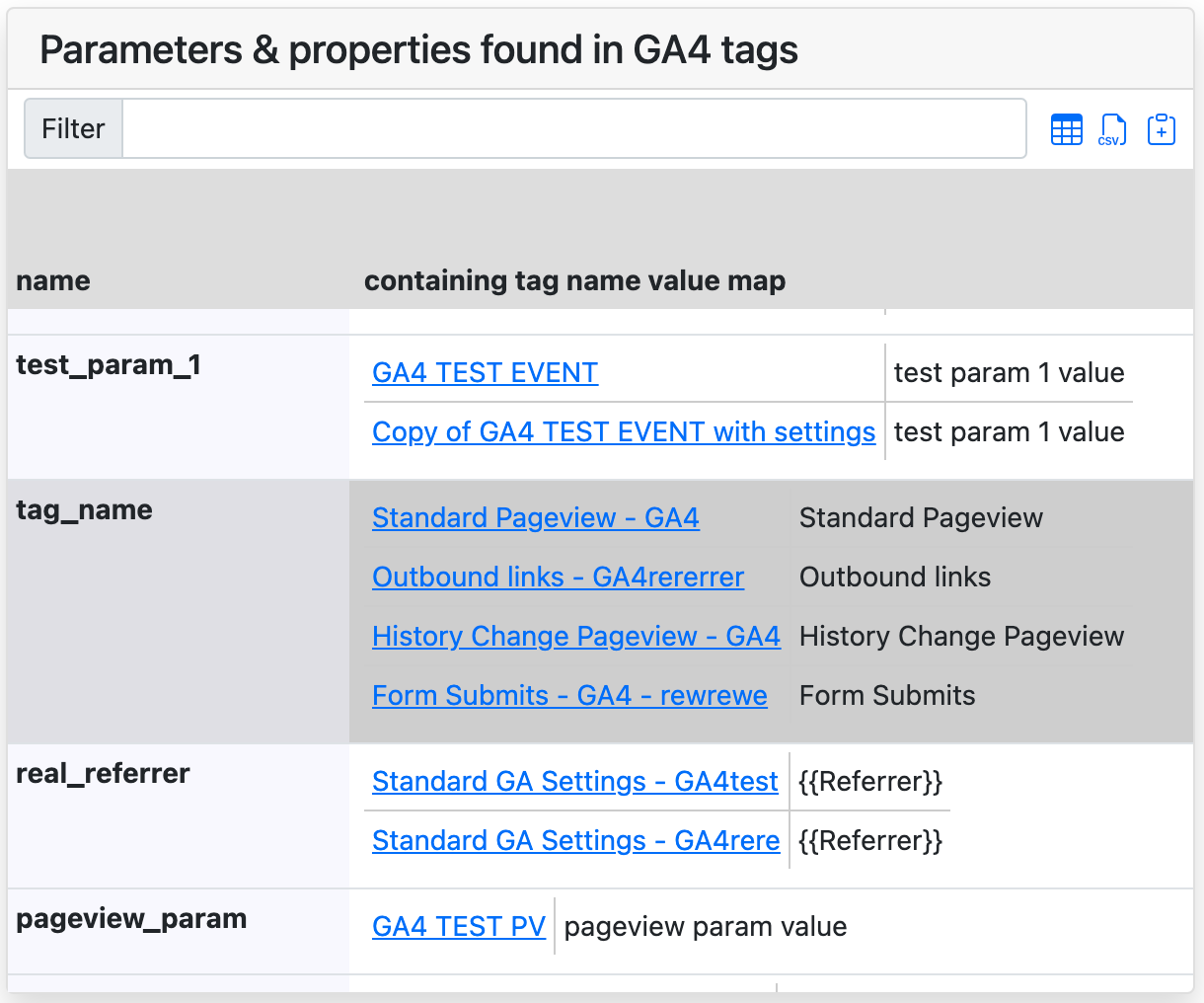Click the Filter text input field
Screen dimensions: 1204x1003
tap(572, 128)
